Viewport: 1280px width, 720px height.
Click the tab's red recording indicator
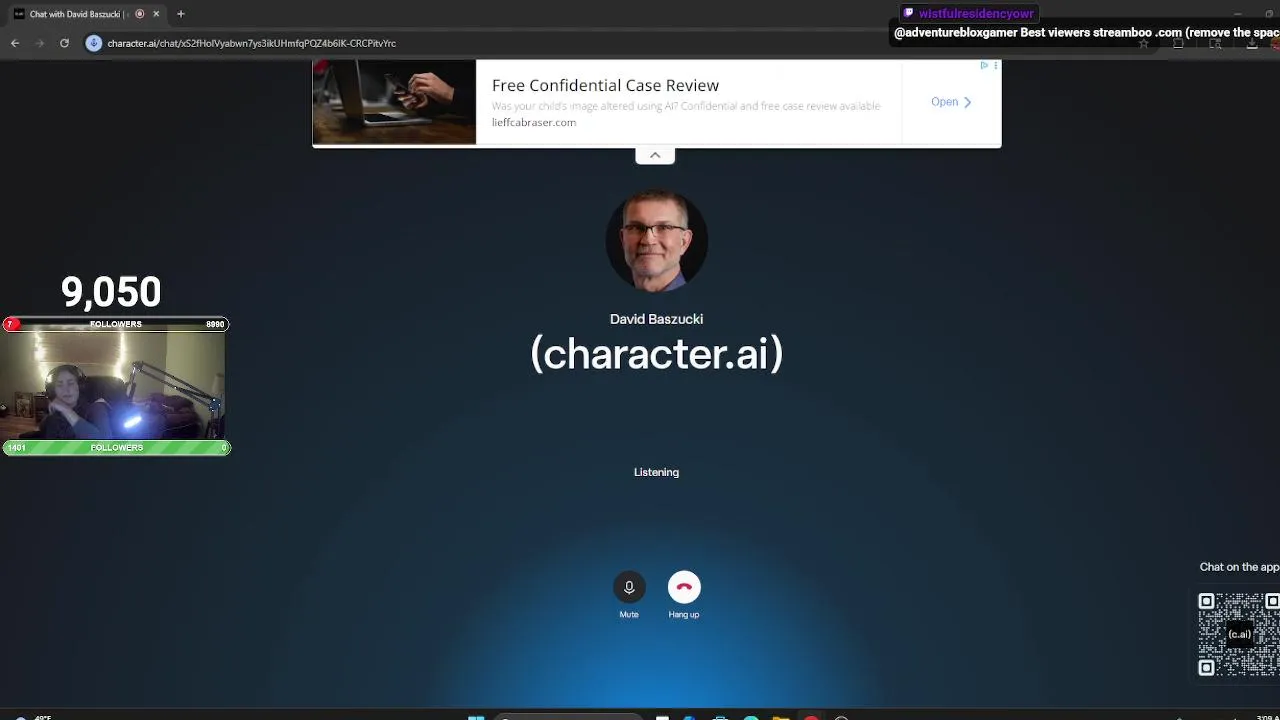[x=140, y=14]
